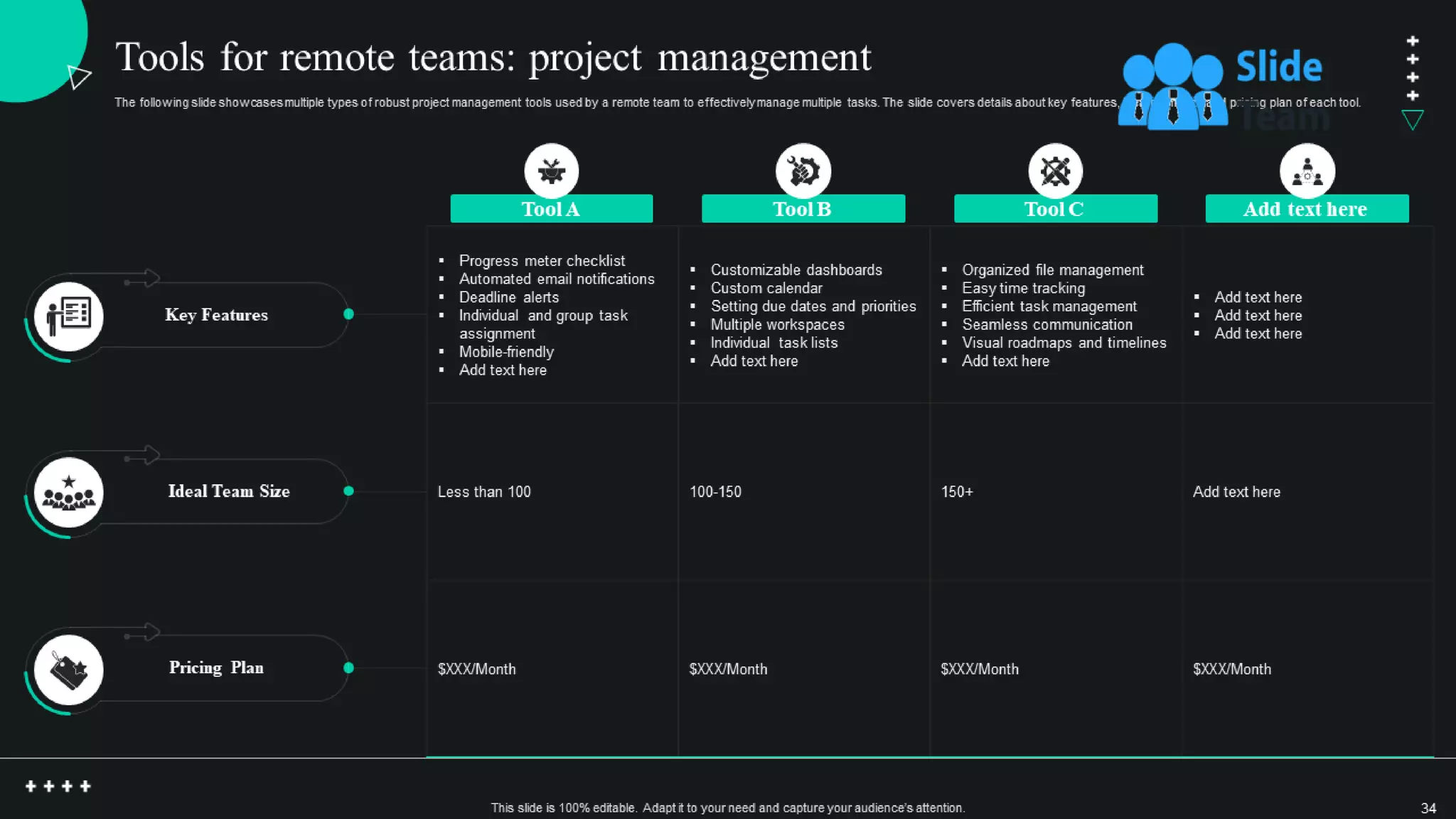Click the slide title text
1456x819 pixels.
[x=493, y=58]
